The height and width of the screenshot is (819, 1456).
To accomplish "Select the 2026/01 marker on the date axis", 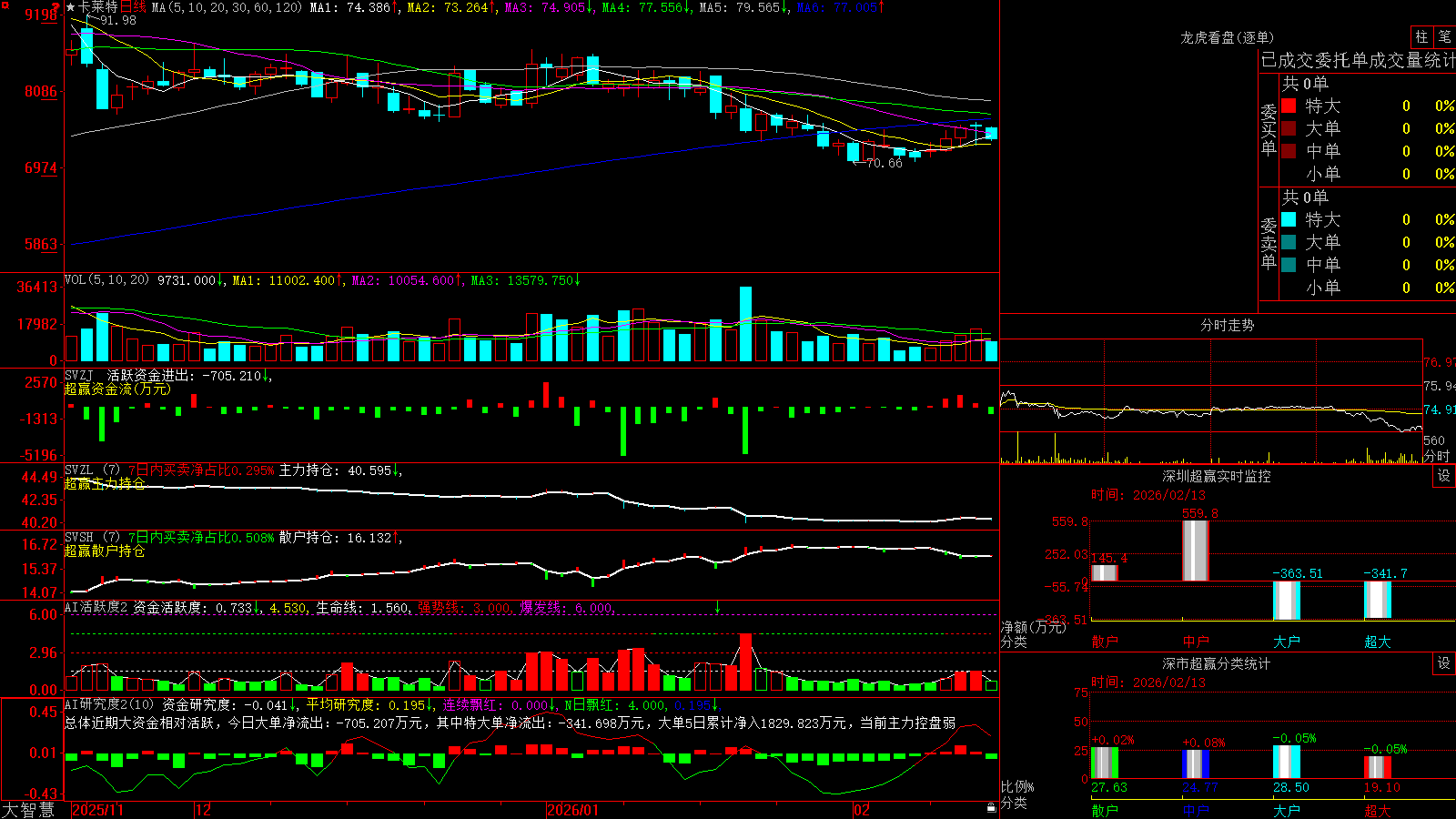I will (x=572, y=810).
